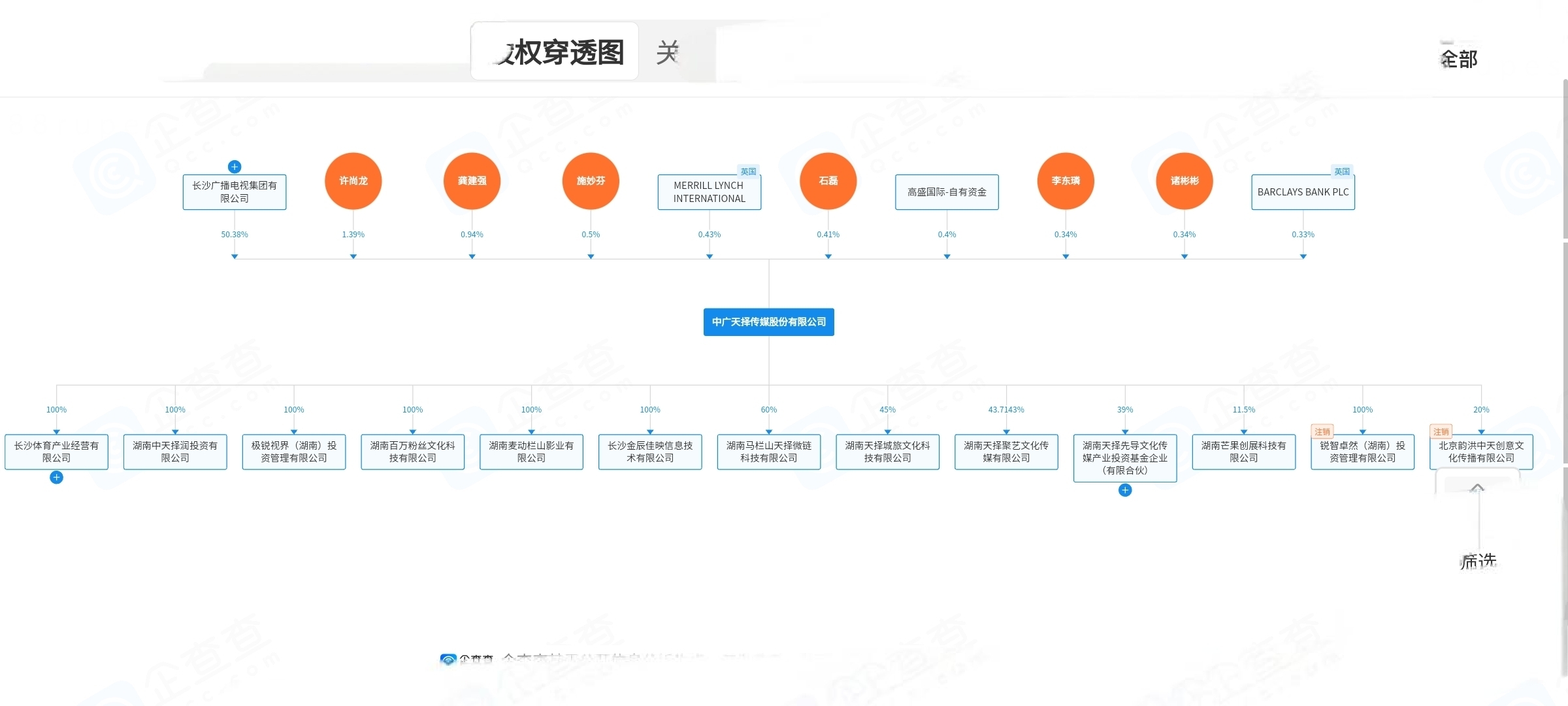This screenshot has width=1568, height=706.
Task: Open MERRILL LYNCH INTERNATIONAL node
Action: [x=710, y=192]
